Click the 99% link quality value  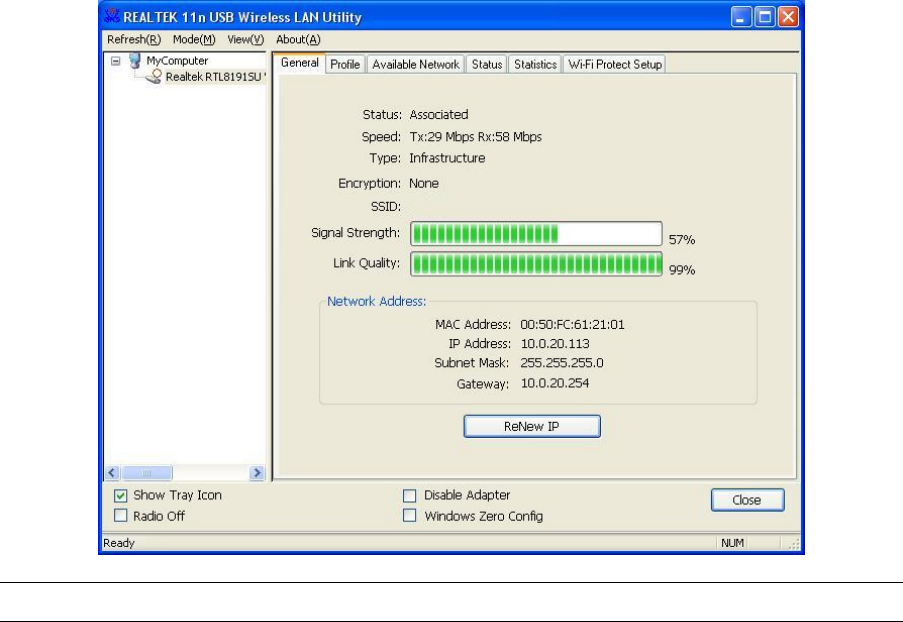pos(682,270)
